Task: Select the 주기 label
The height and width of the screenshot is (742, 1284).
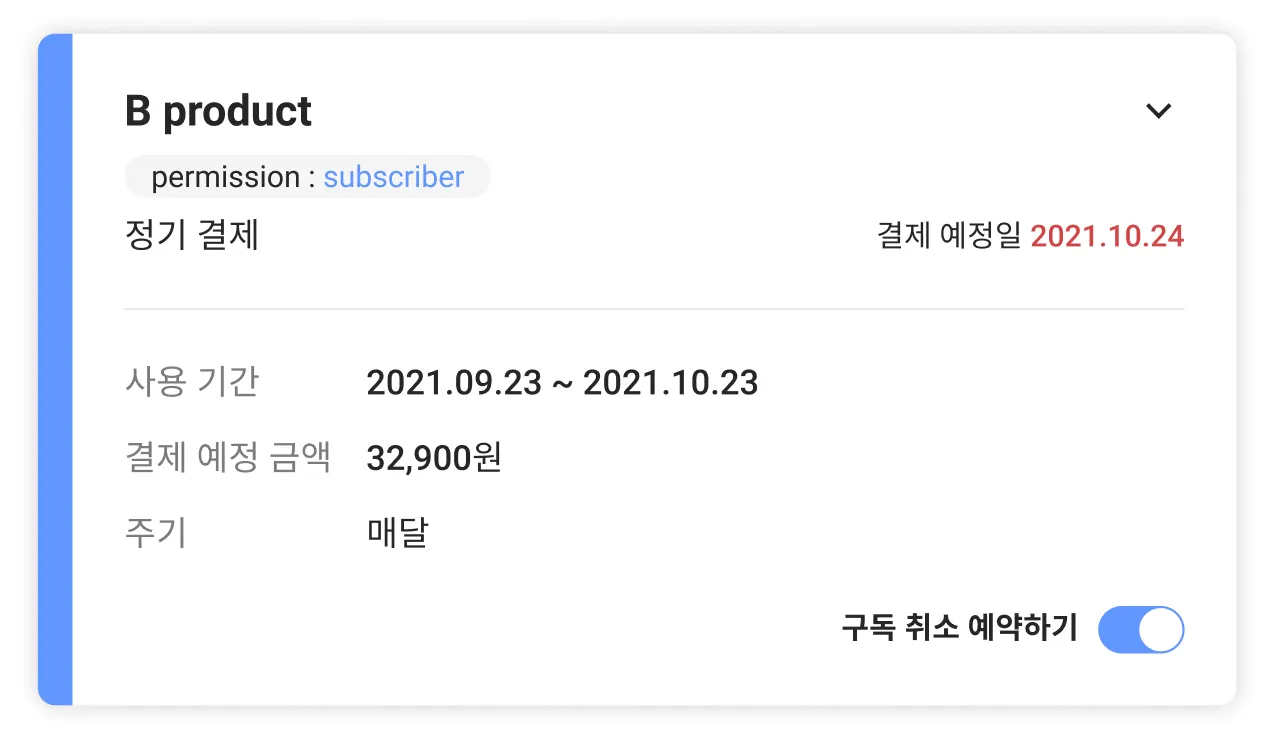Action: coord(156,533)
